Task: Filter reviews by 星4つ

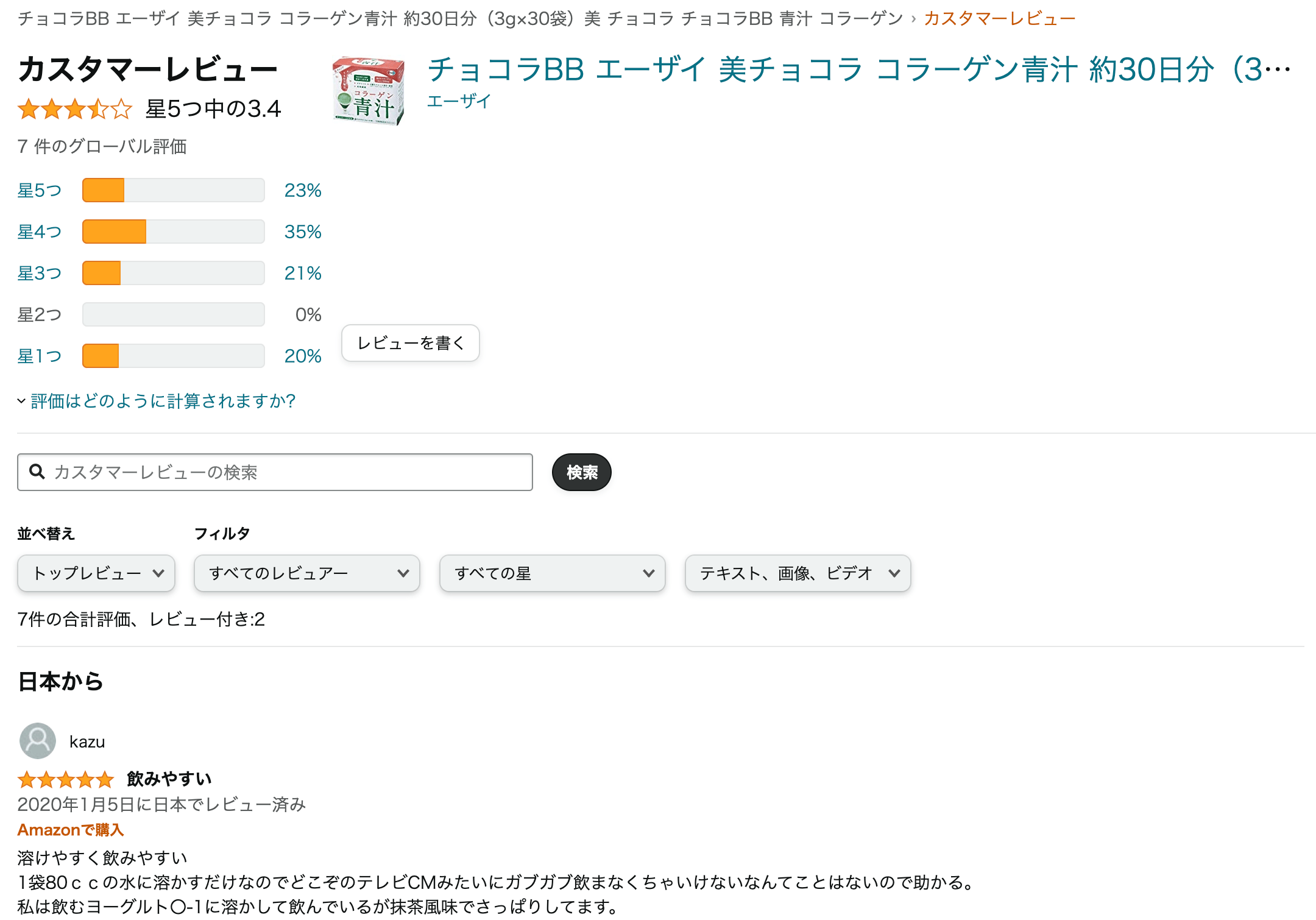Action: pos(40,232)
